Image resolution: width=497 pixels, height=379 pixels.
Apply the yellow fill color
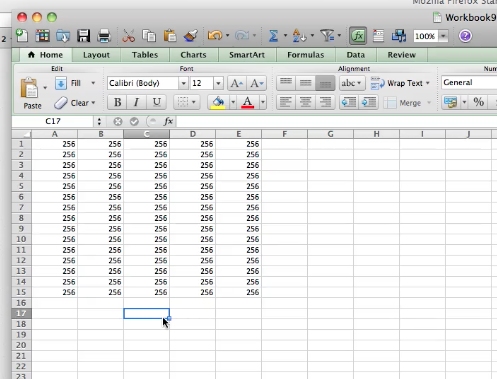click(218, 102)
